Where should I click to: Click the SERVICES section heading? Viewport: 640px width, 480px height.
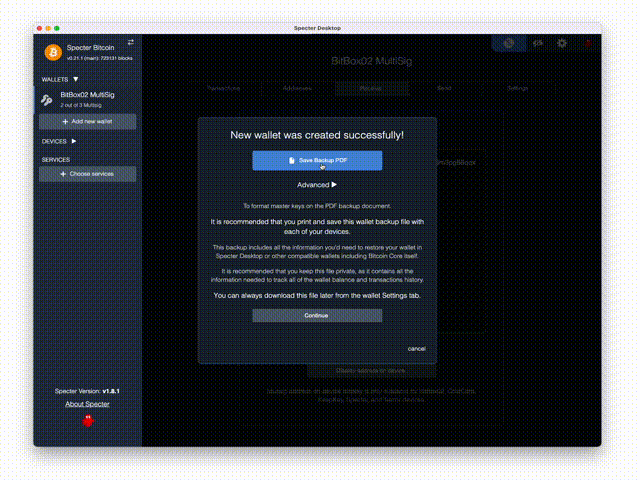point(56,160)
